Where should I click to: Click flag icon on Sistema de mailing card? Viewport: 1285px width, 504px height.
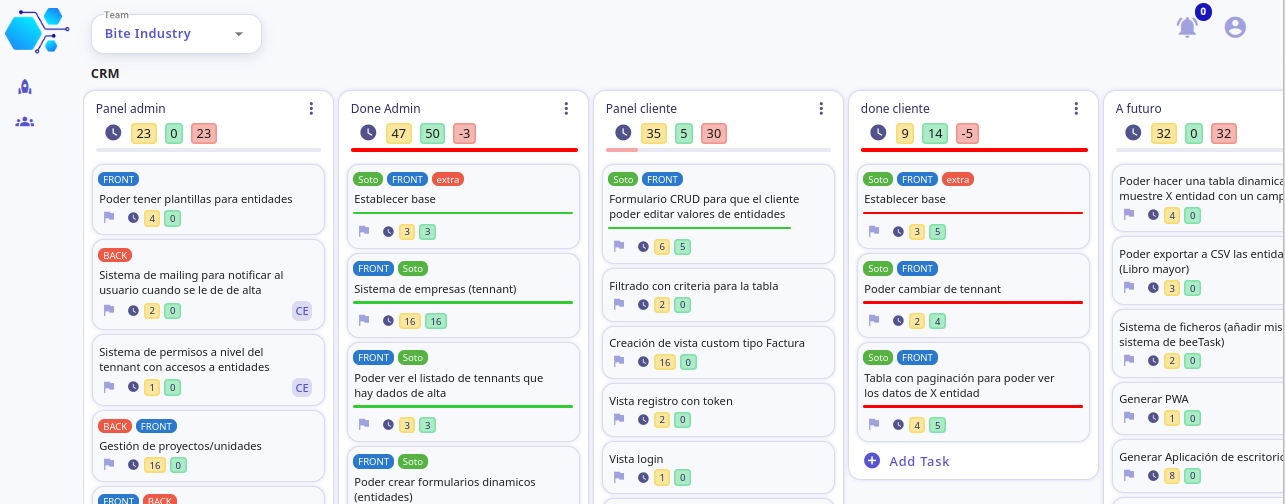(x=109, y=310)
